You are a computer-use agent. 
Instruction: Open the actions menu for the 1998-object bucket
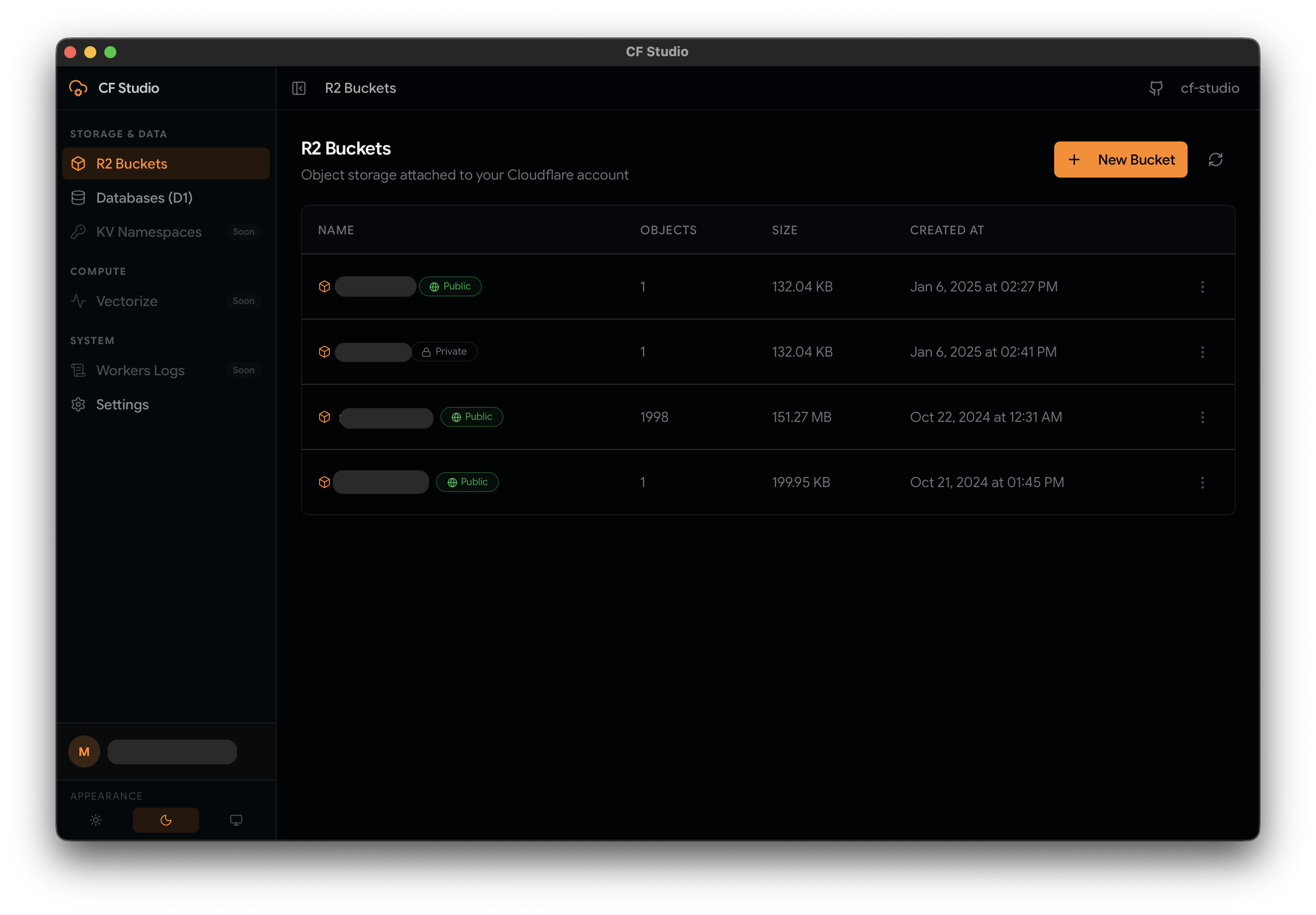coord(1203,417)
